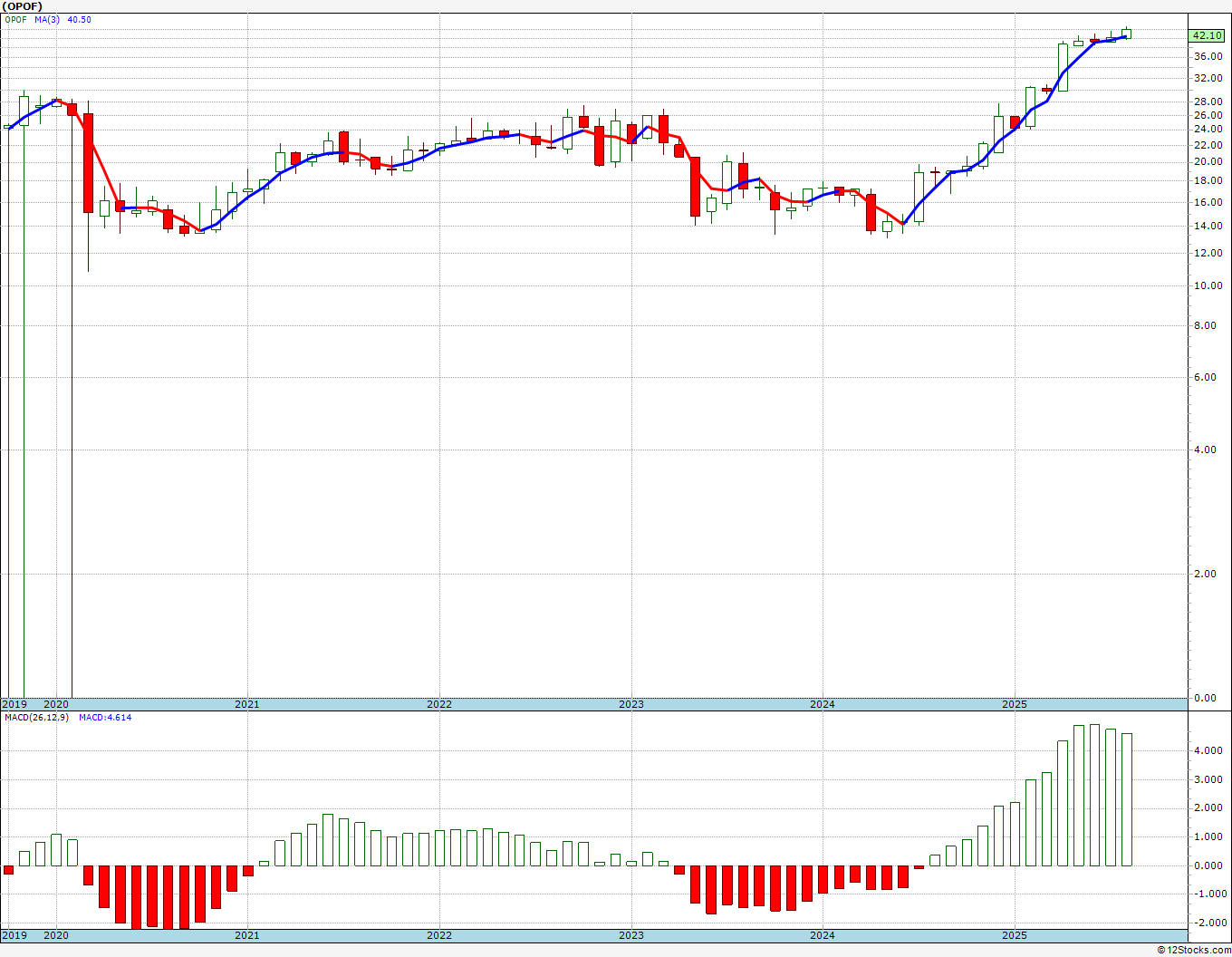The height and width of the screenshot is (957, 1232).
Task: Click 2022 on the MACD panel time axis
Action: 439,935
